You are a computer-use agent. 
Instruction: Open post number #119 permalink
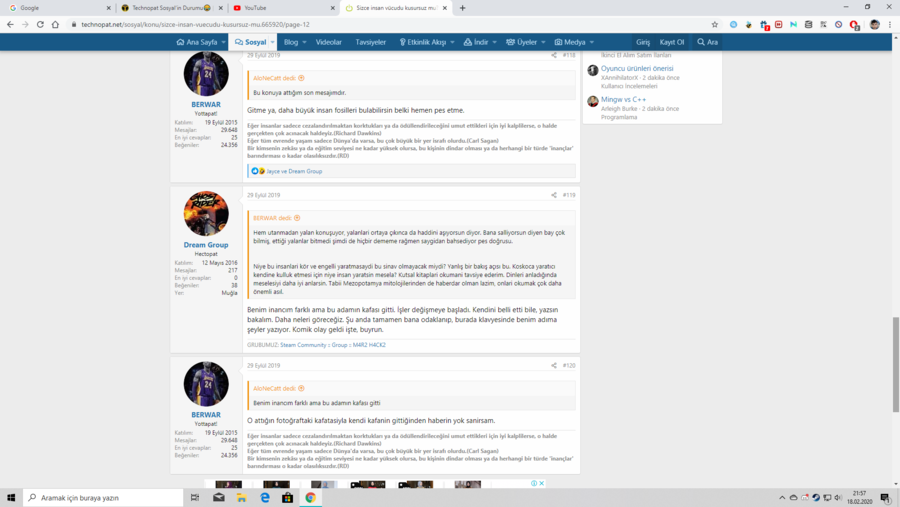coord(569,195)
